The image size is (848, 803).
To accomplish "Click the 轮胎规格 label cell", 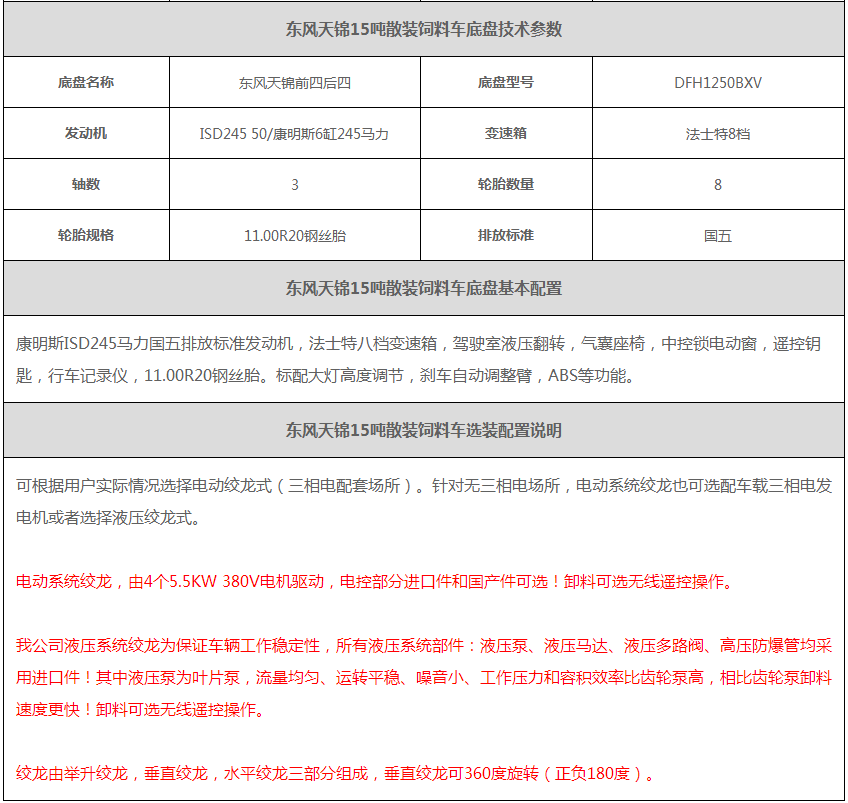I will tap(86, 235).
